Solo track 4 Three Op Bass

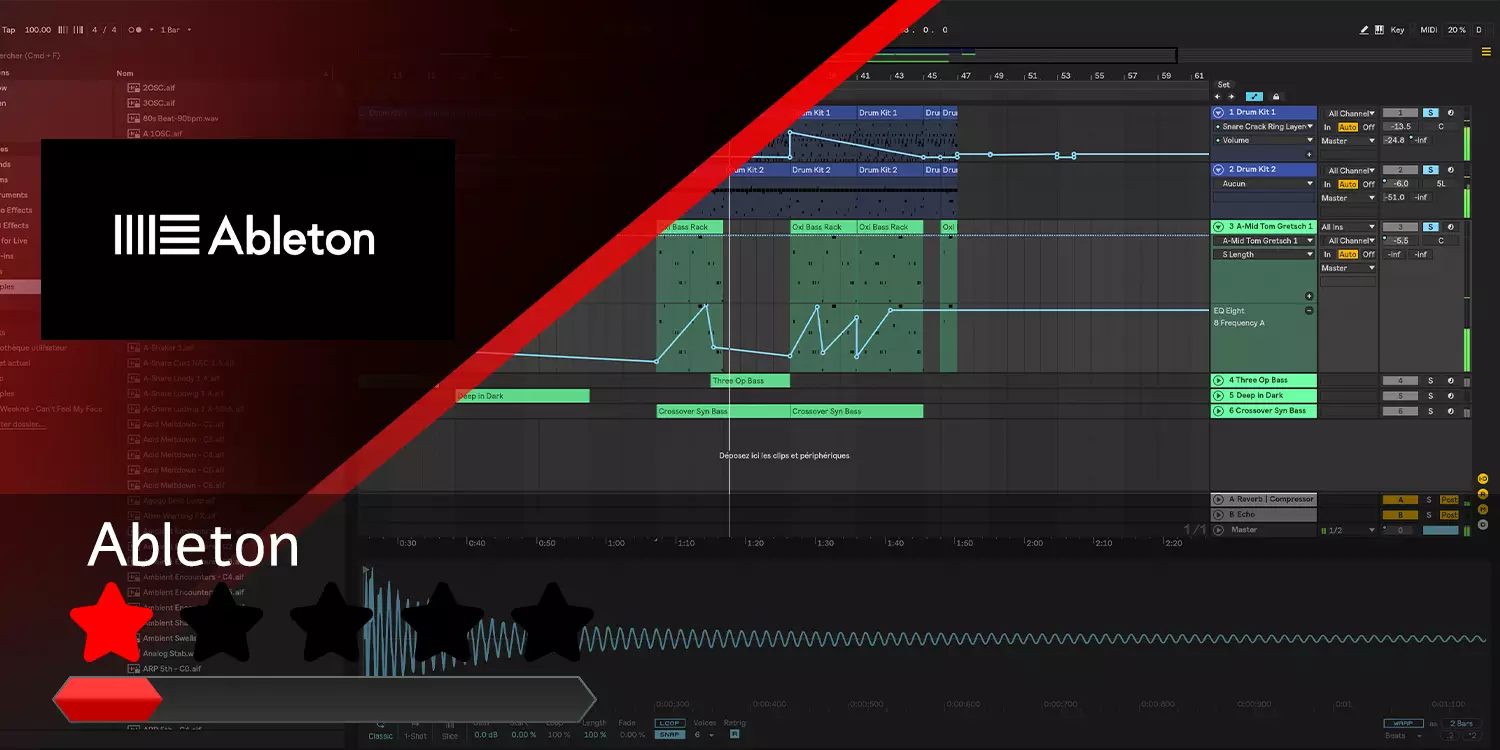click(x=1430, y=381)
